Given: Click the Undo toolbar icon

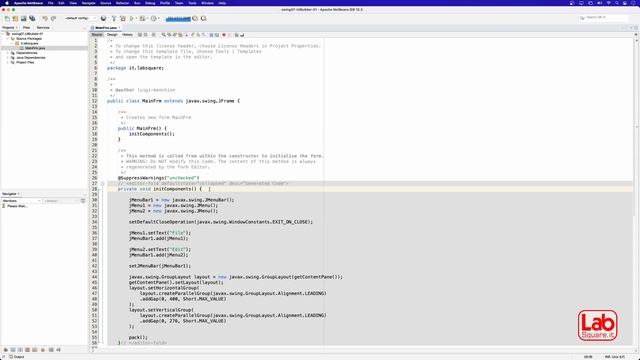Looking at the screenshot, I should 45,18.
